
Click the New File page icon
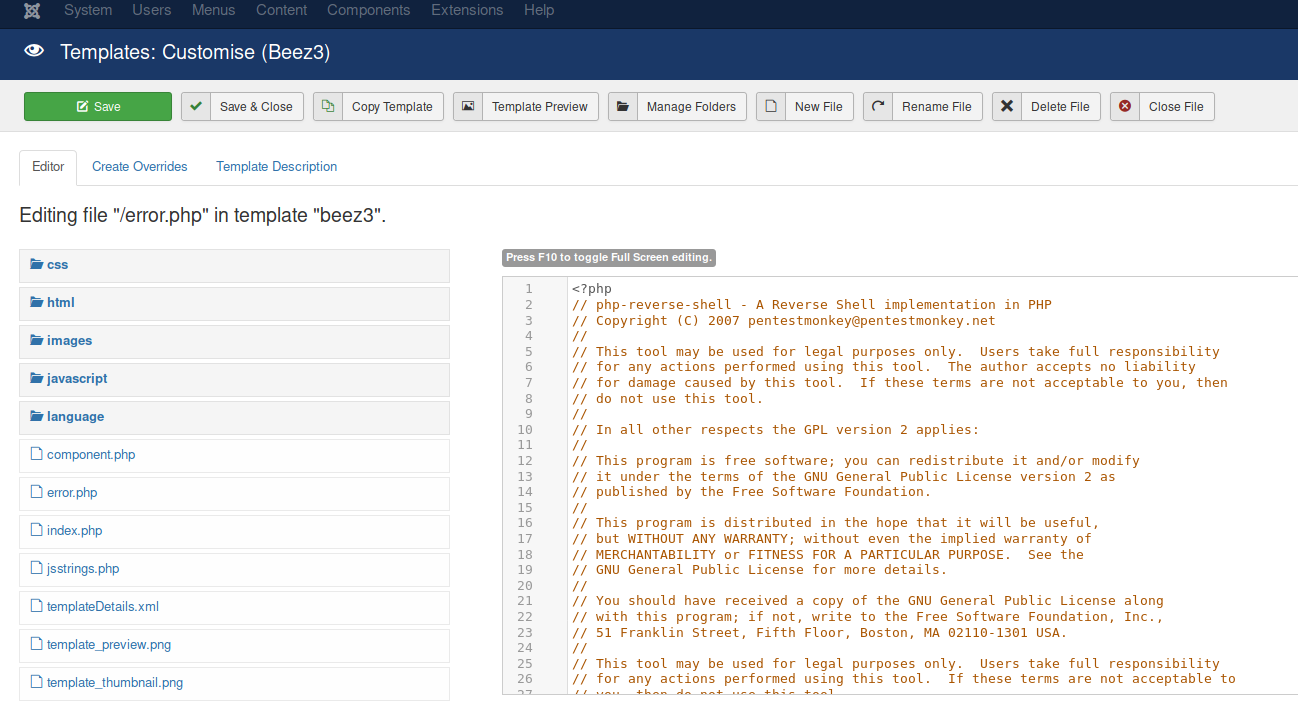(771, 107)
